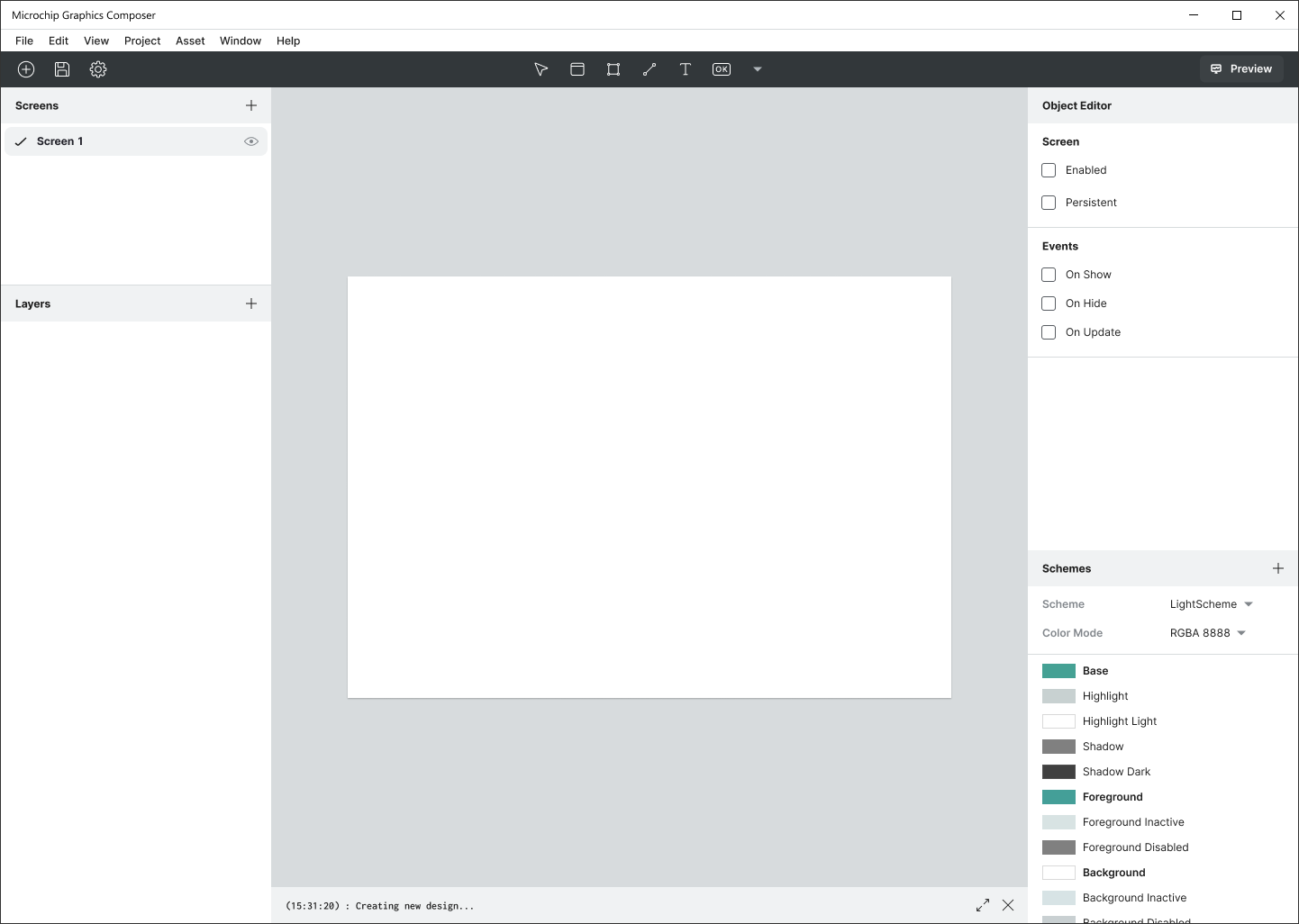Expand the console log panel

pyautogui.click(x=983, y=905)
